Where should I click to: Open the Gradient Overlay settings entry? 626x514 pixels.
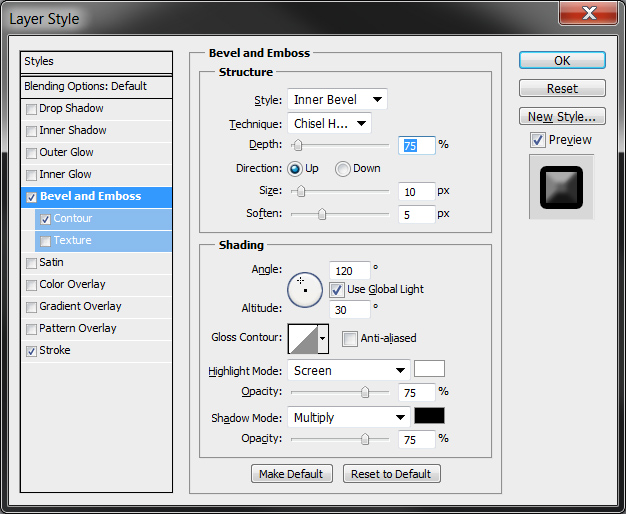80,306
